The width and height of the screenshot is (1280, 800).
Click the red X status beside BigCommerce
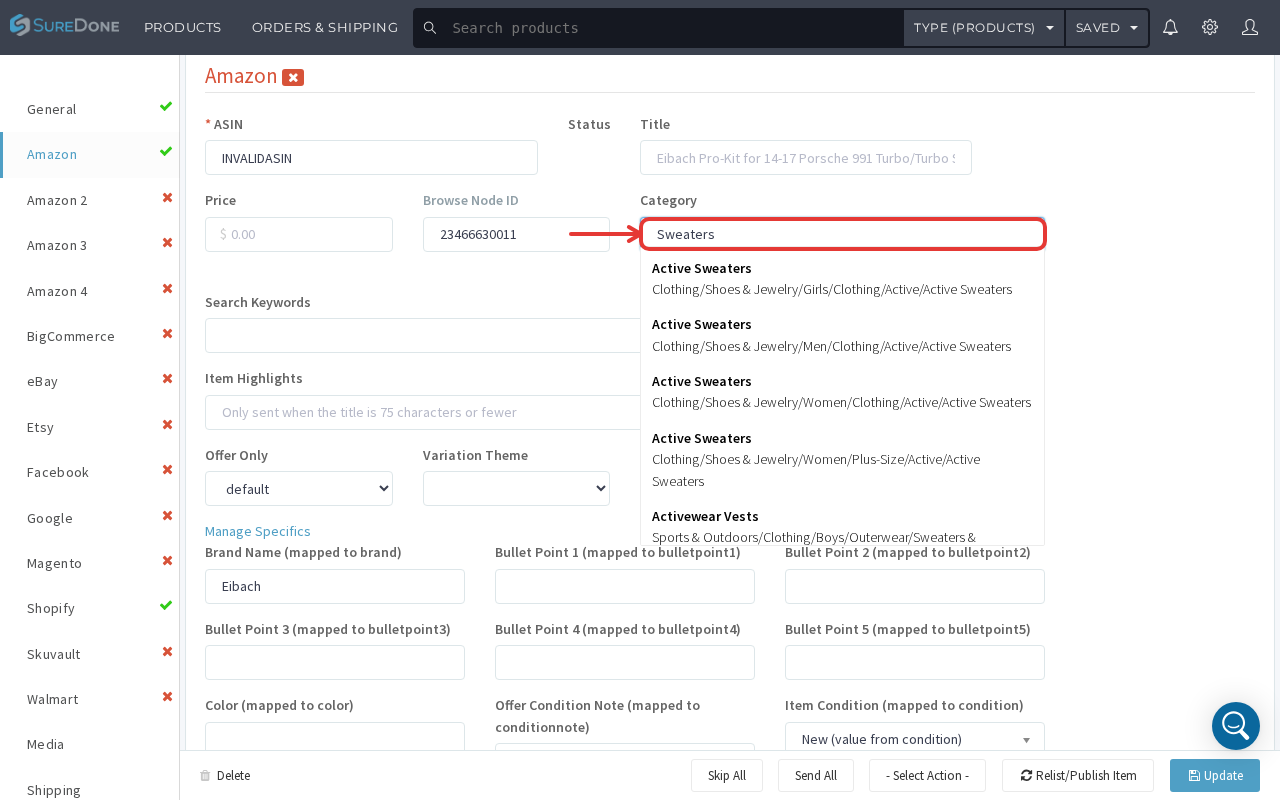coord(167,334)
